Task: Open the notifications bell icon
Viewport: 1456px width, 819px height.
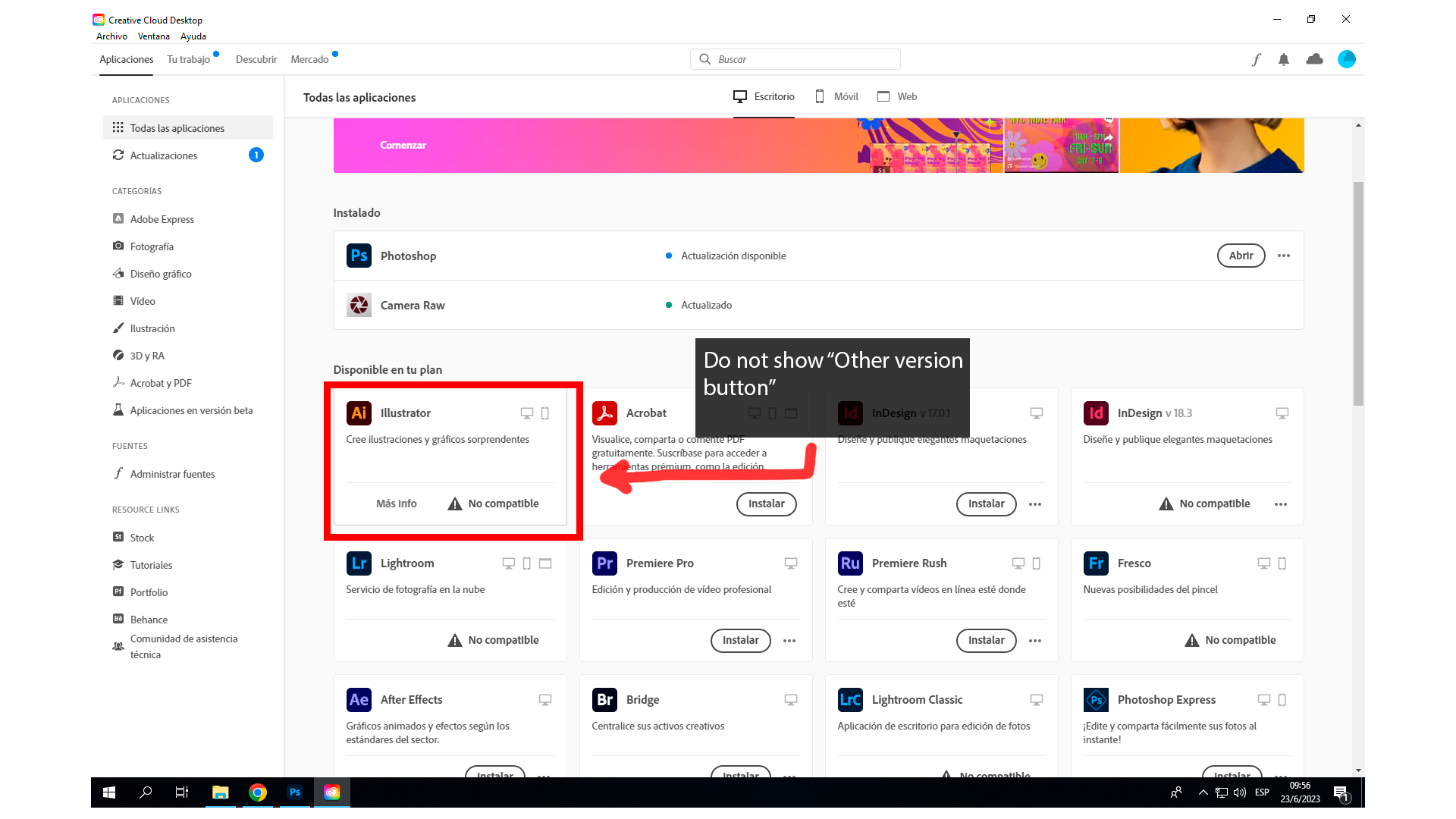Action: [x=1285, y=59]
